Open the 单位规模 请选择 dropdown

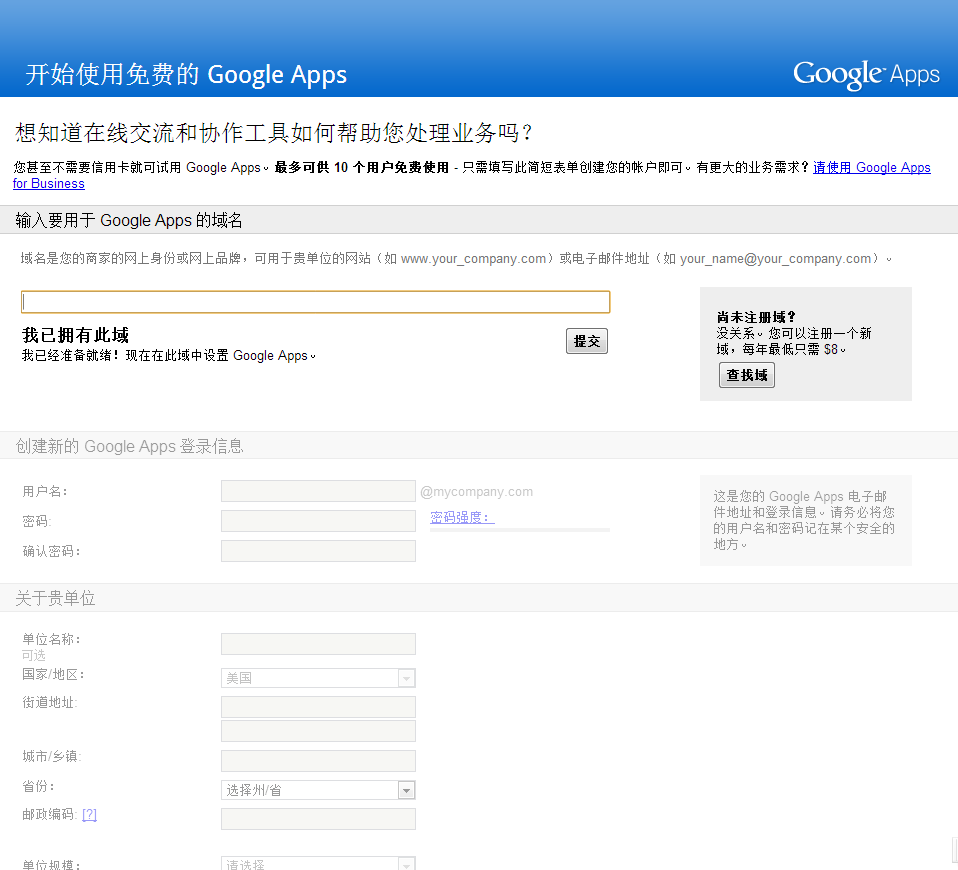tap(318, 863)
